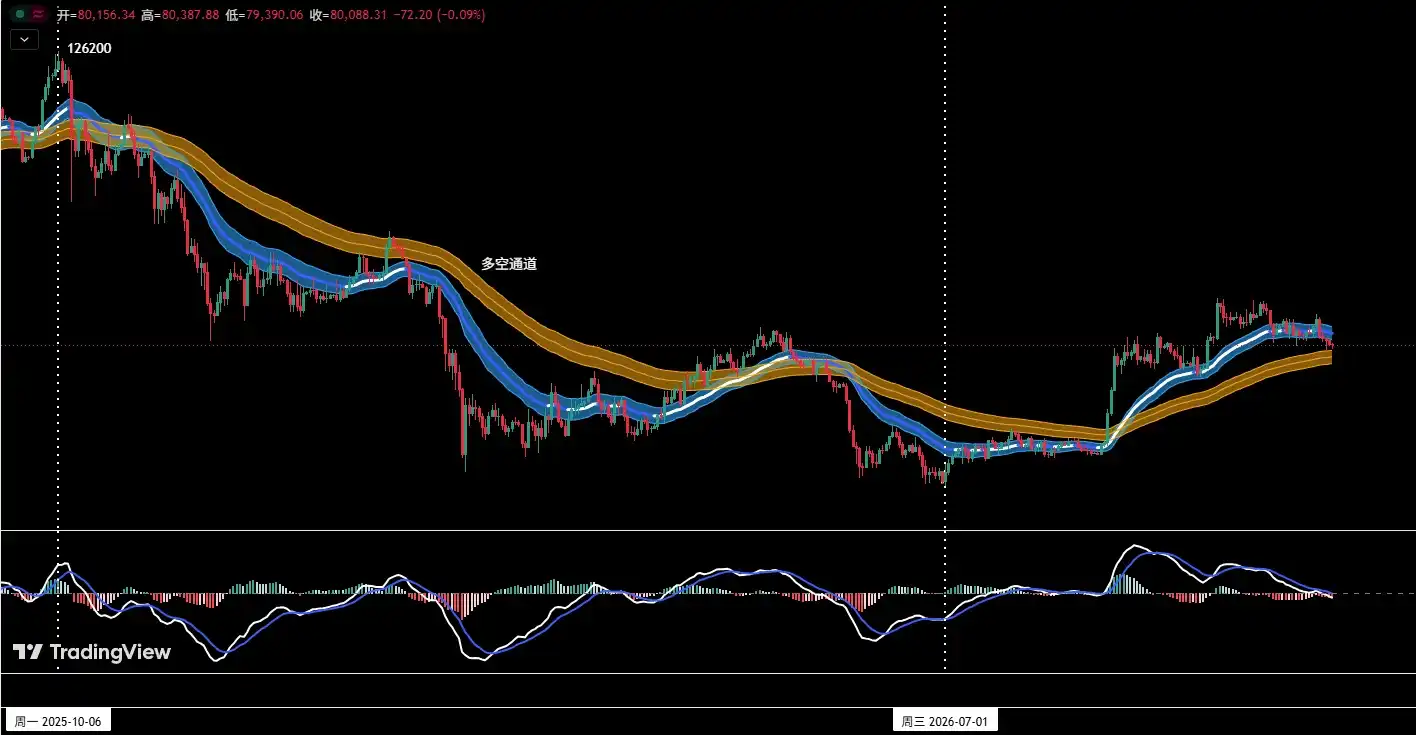The width and height of the screenshot is (1416, 735).
Task: Click the open price value 80,156.34
Action: [107, 15]
